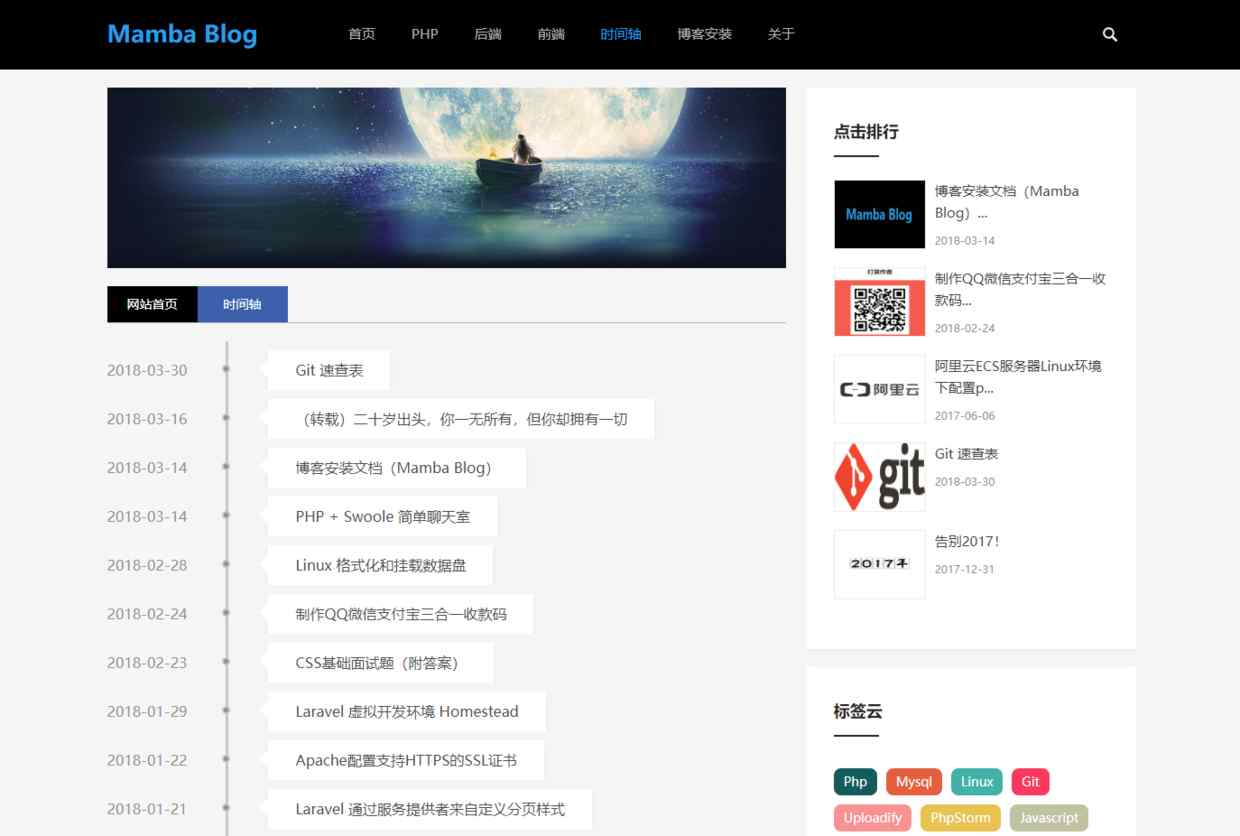
Task: Switch to the 网站首页 tab
Action: [152, 304]
